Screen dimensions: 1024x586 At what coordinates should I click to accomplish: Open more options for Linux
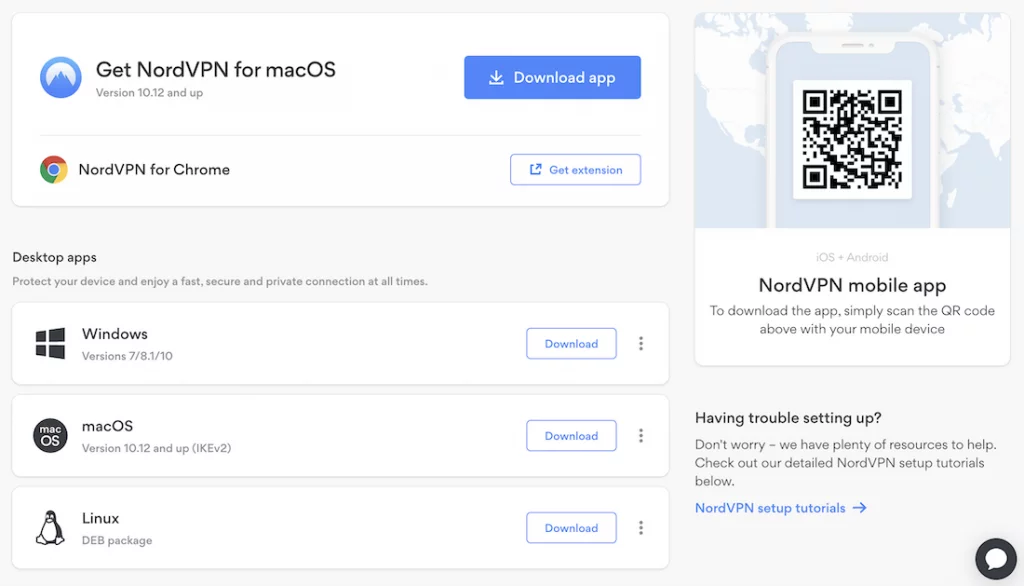pos(641,528)
